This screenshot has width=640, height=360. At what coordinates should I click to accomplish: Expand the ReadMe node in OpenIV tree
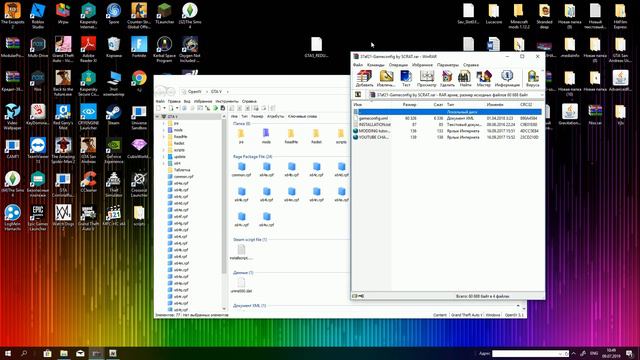click(x=164, y=137)
